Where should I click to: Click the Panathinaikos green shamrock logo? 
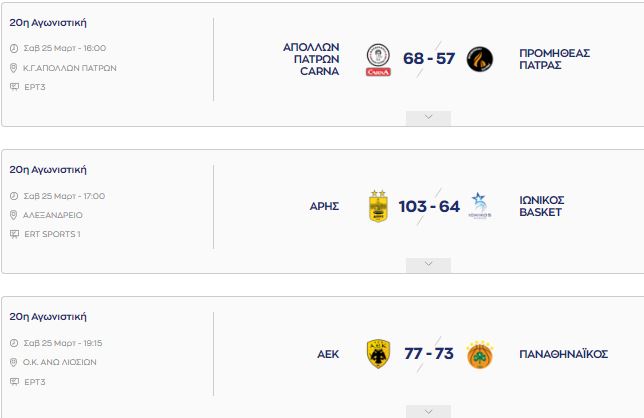tap(480, 354)
